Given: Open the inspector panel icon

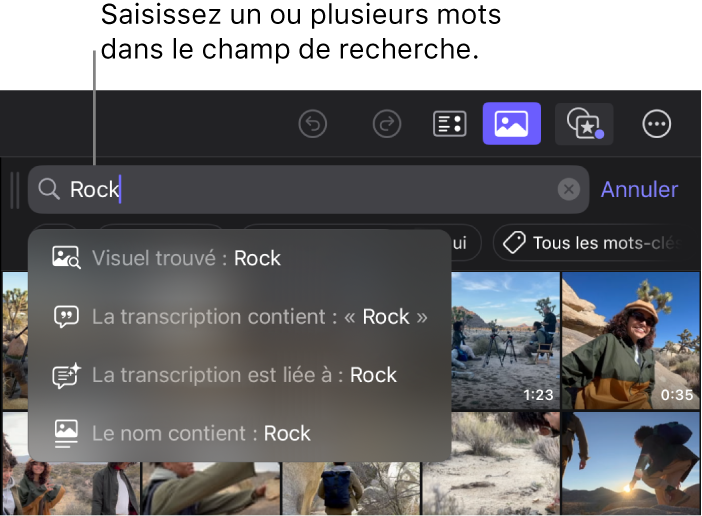Looking at the screenshot, I should pos(449,124).
